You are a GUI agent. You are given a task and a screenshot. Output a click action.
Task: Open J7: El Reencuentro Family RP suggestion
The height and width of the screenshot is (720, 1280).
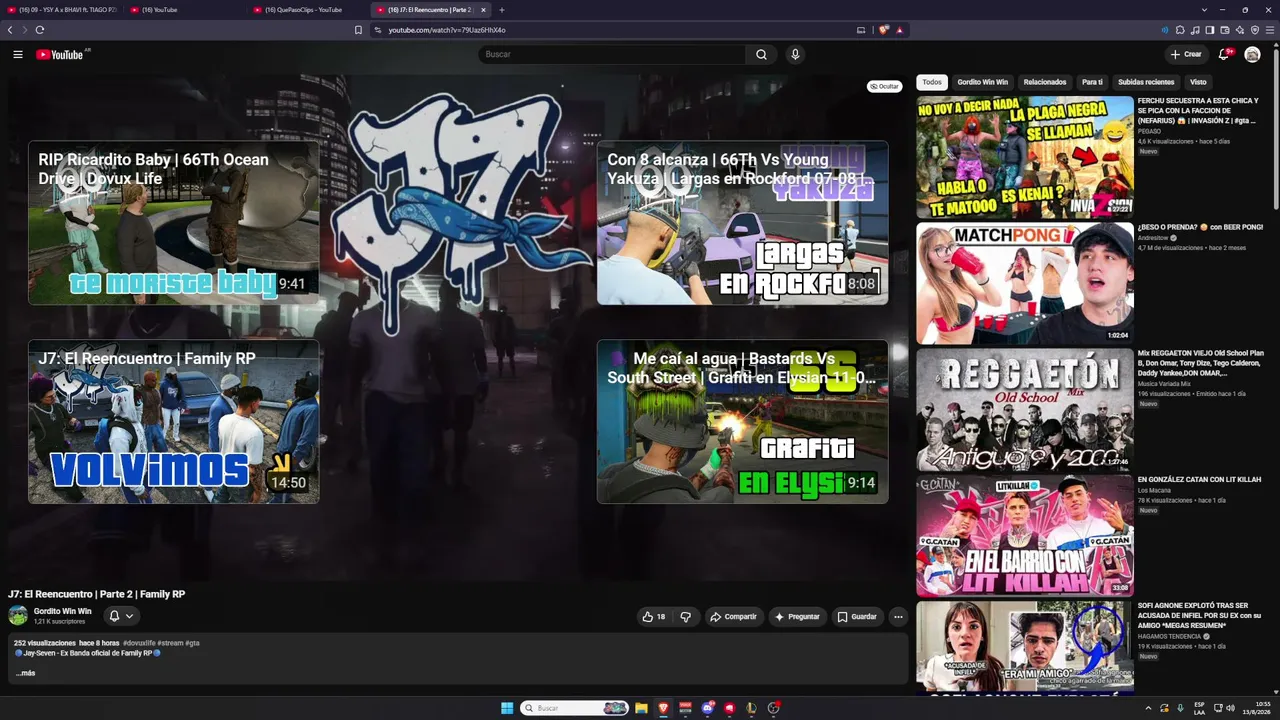(174, 421)
